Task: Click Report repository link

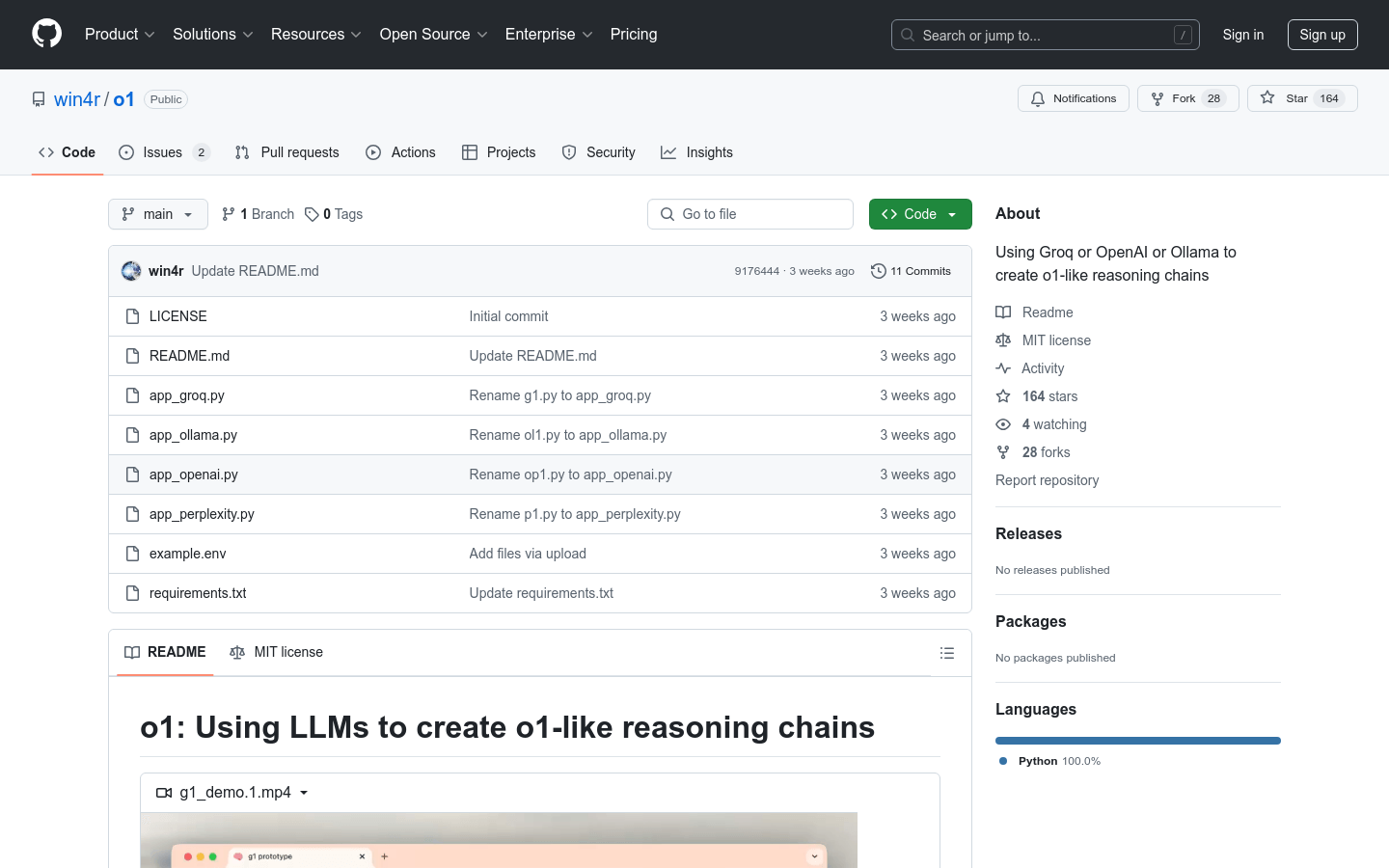Action: click(1047, 480)
